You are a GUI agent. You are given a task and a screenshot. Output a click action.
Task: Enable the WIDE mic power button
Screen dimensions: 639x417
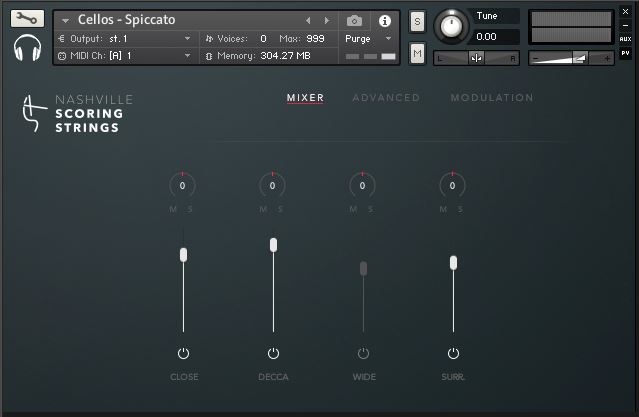[x=364, y=353]
